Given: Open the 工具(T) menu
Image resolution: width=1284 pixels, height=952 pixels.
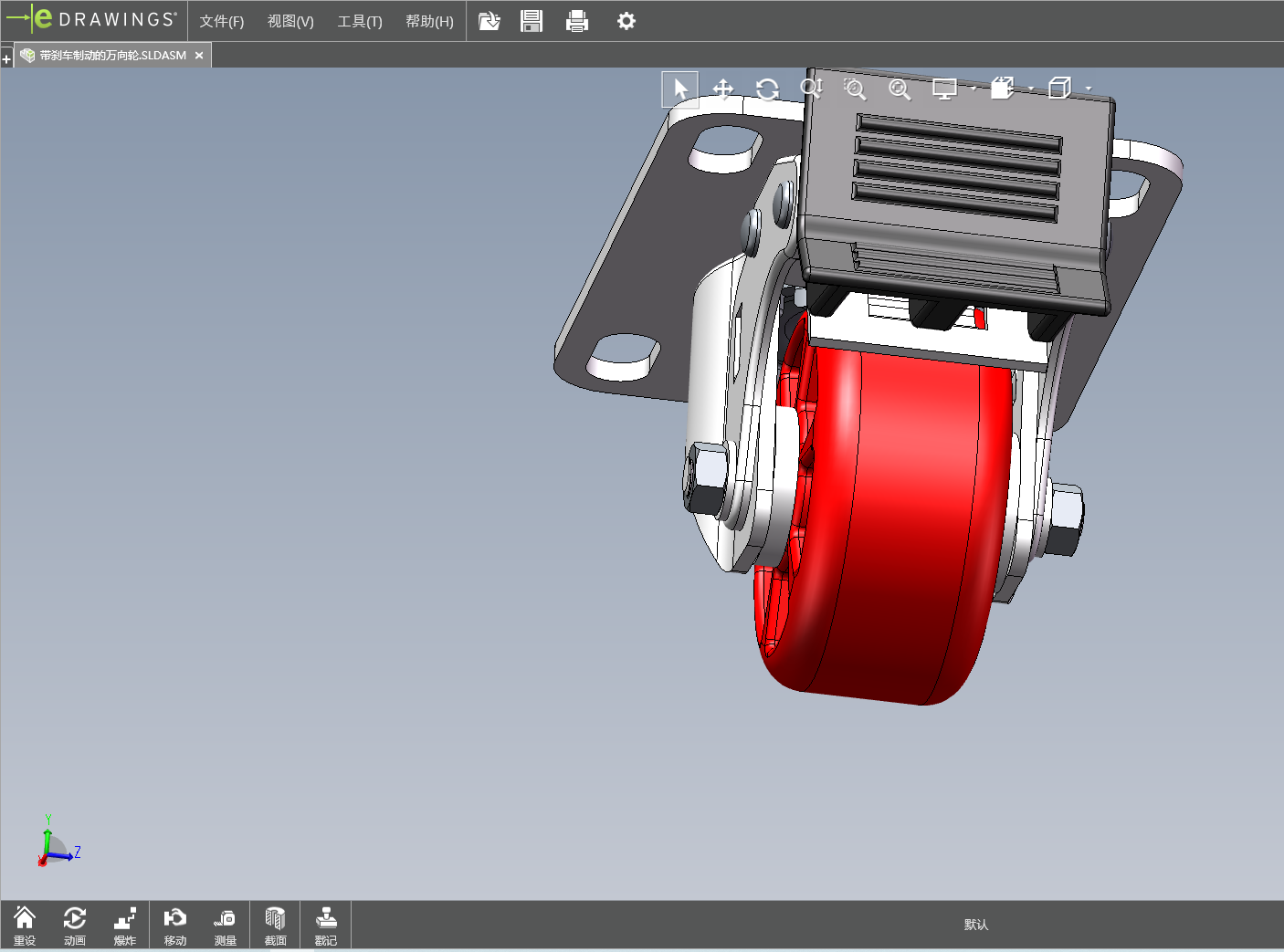Looking at the screenshot, I should 360,21.
